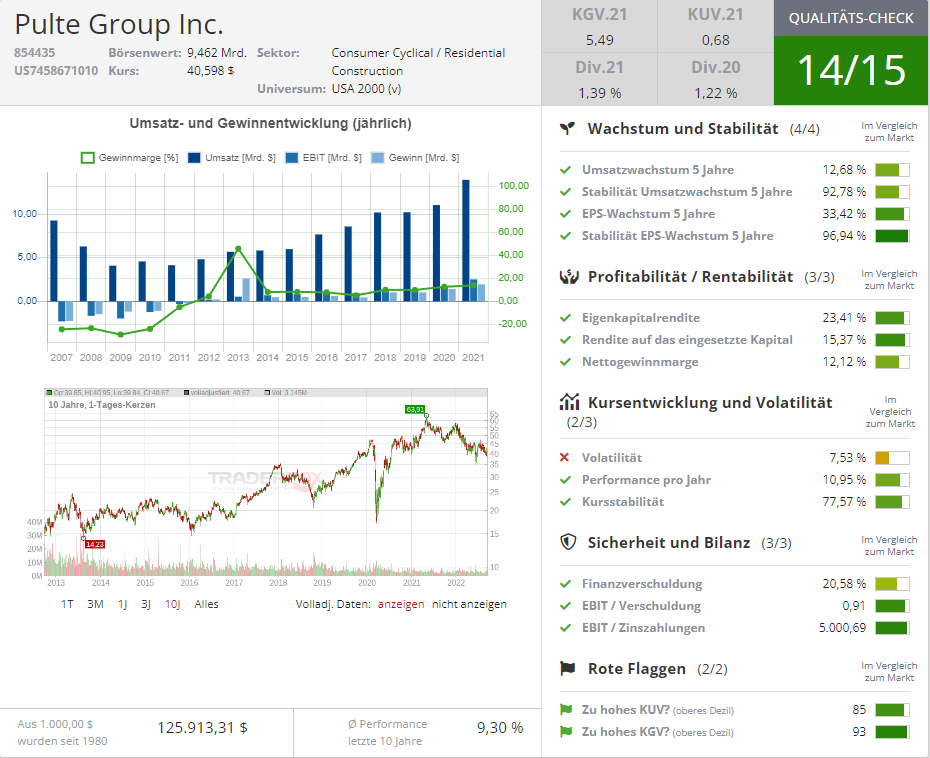Click the green flag beside Zu hohes KGV?

565,732
